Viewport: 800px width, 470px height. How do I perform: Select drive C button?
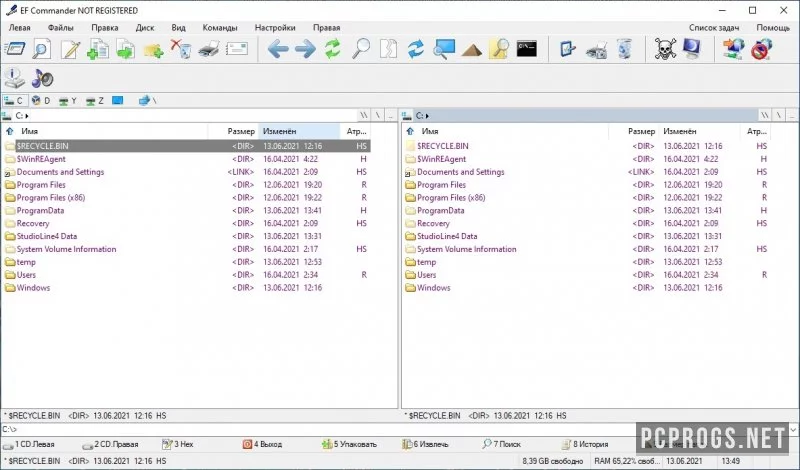tap(14, 101)
